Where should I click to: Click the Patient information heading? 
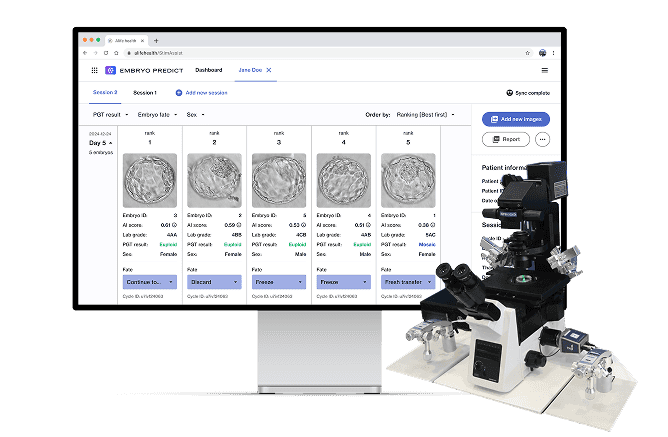(505, 168)
